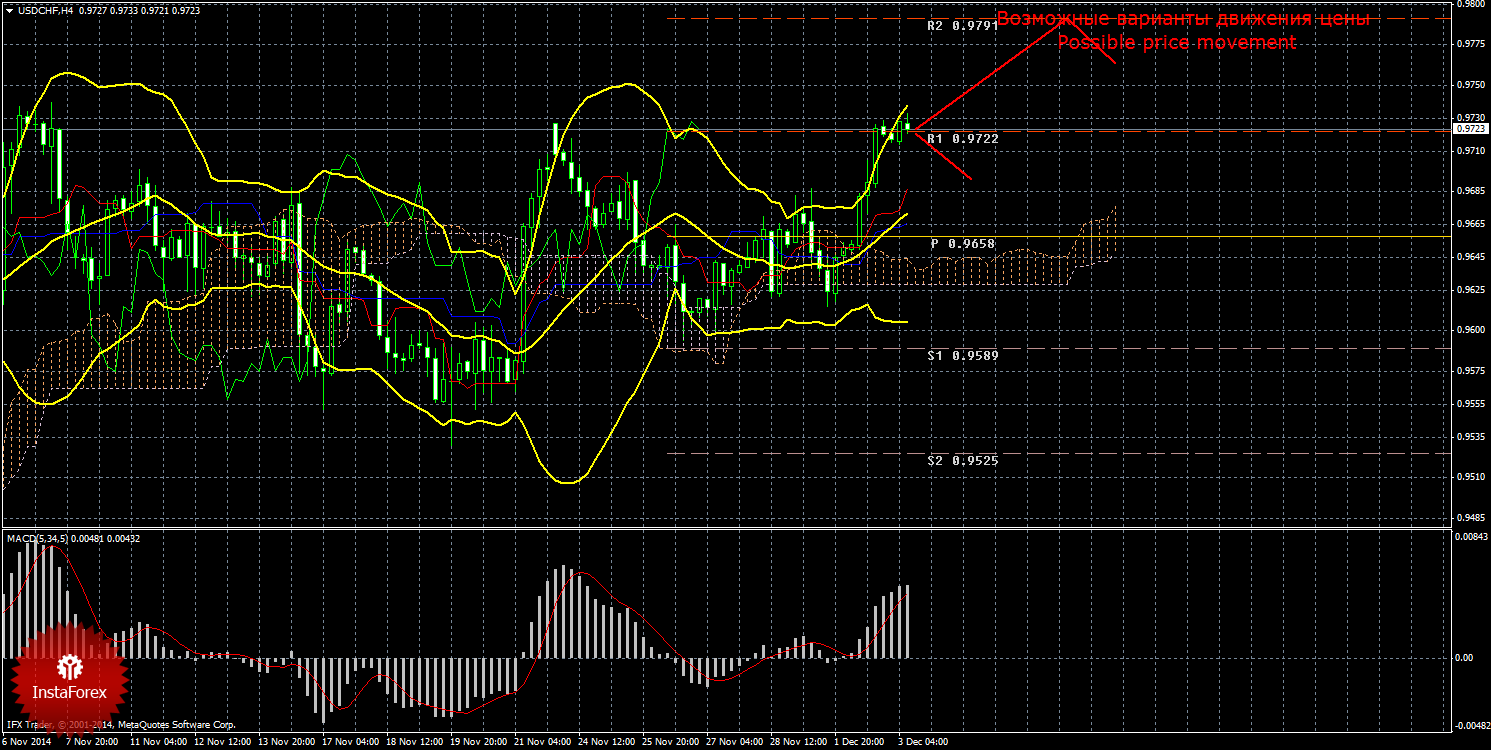The width and height of the screenshot is (1491, 750).
Task: Click the 0.9625 price scale value
Action: click(1469, 290)
